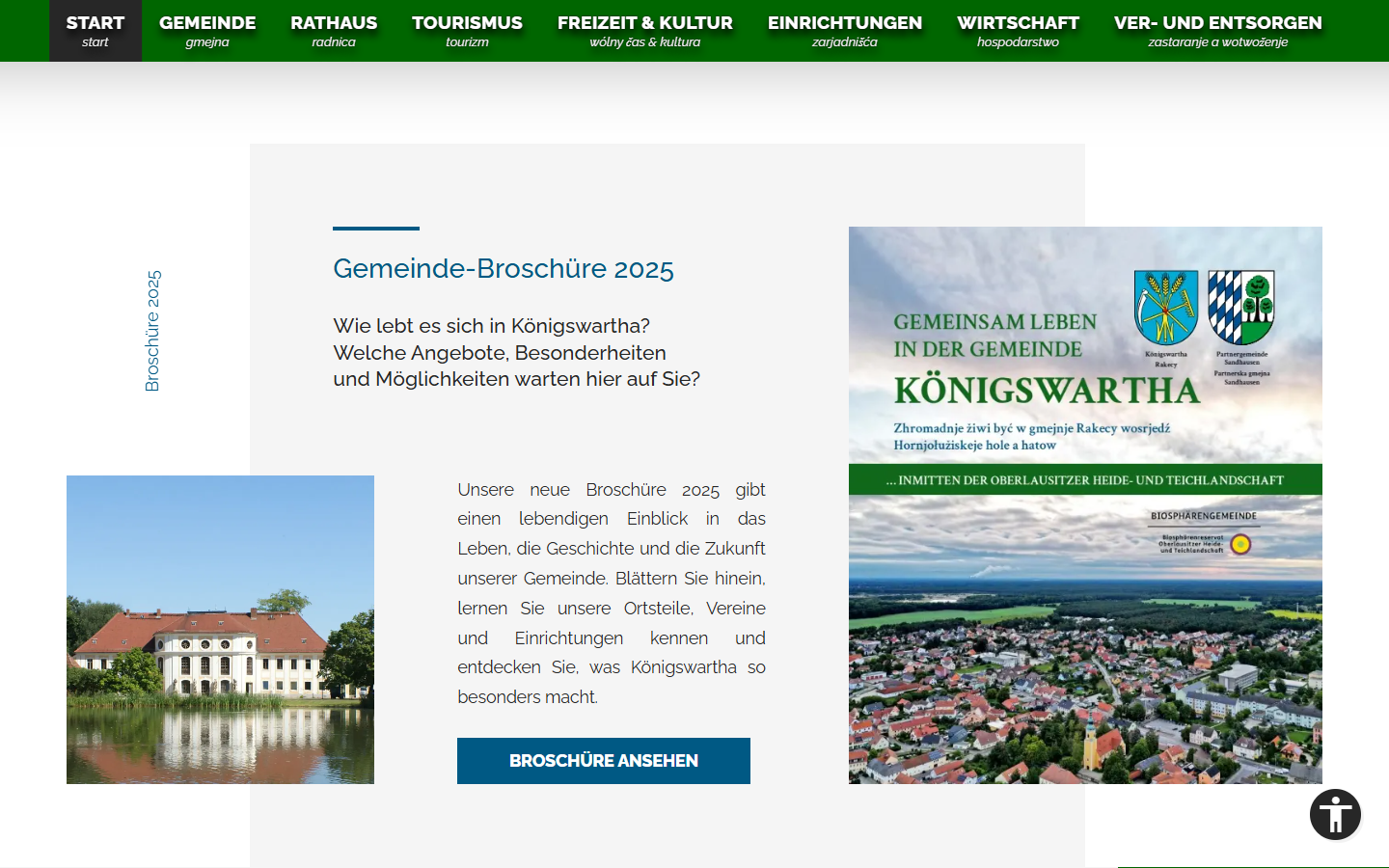The height and width of the screenshot is (868, 1389).
Task: Click the Gemeinde-Broschüre 2025 heading
Action: click(x=503, y=268)
